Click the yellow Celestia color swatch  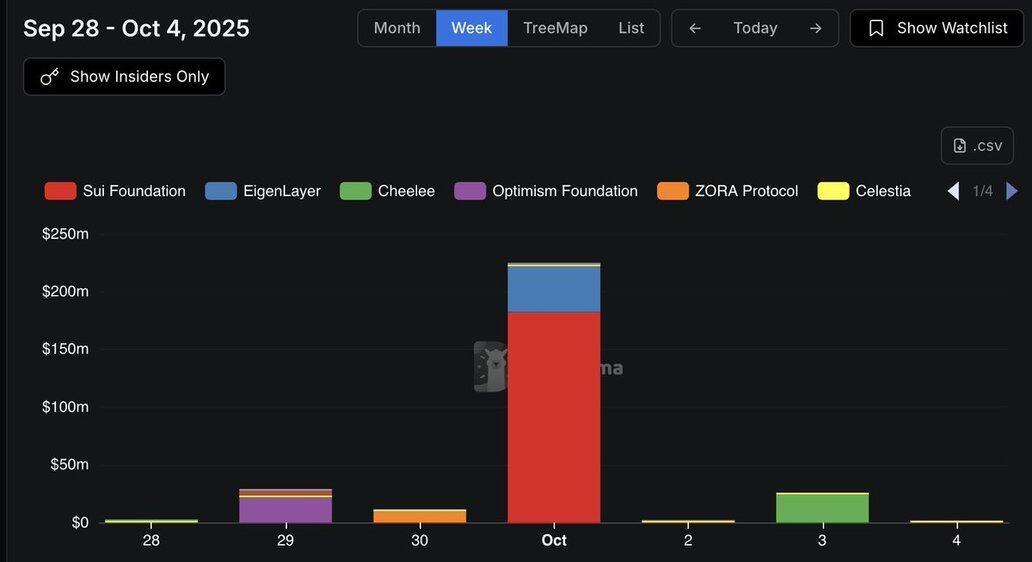click(833, 191)
